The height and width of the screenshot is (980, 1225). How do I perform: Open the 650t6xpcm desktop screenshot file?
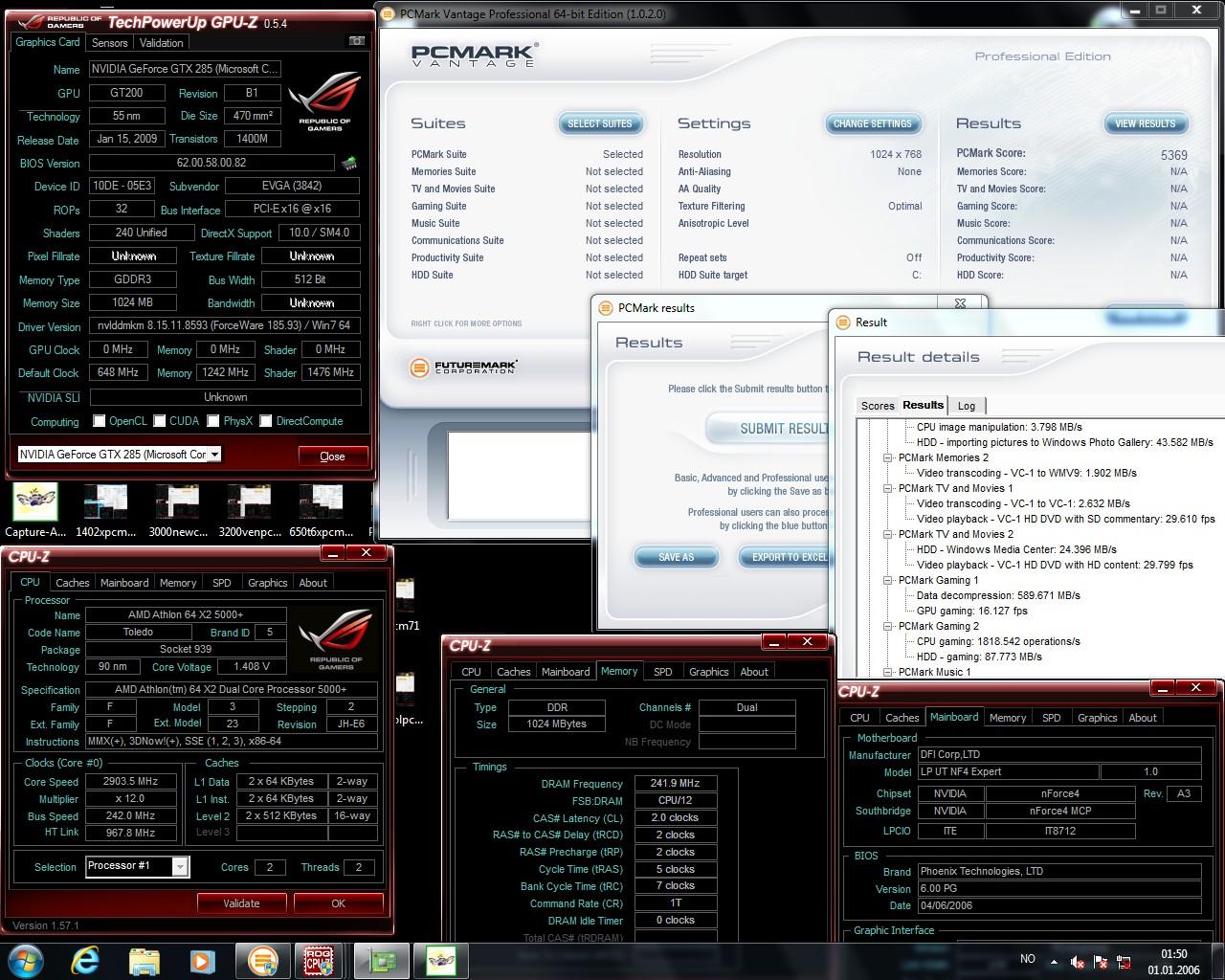pos(321,511)
